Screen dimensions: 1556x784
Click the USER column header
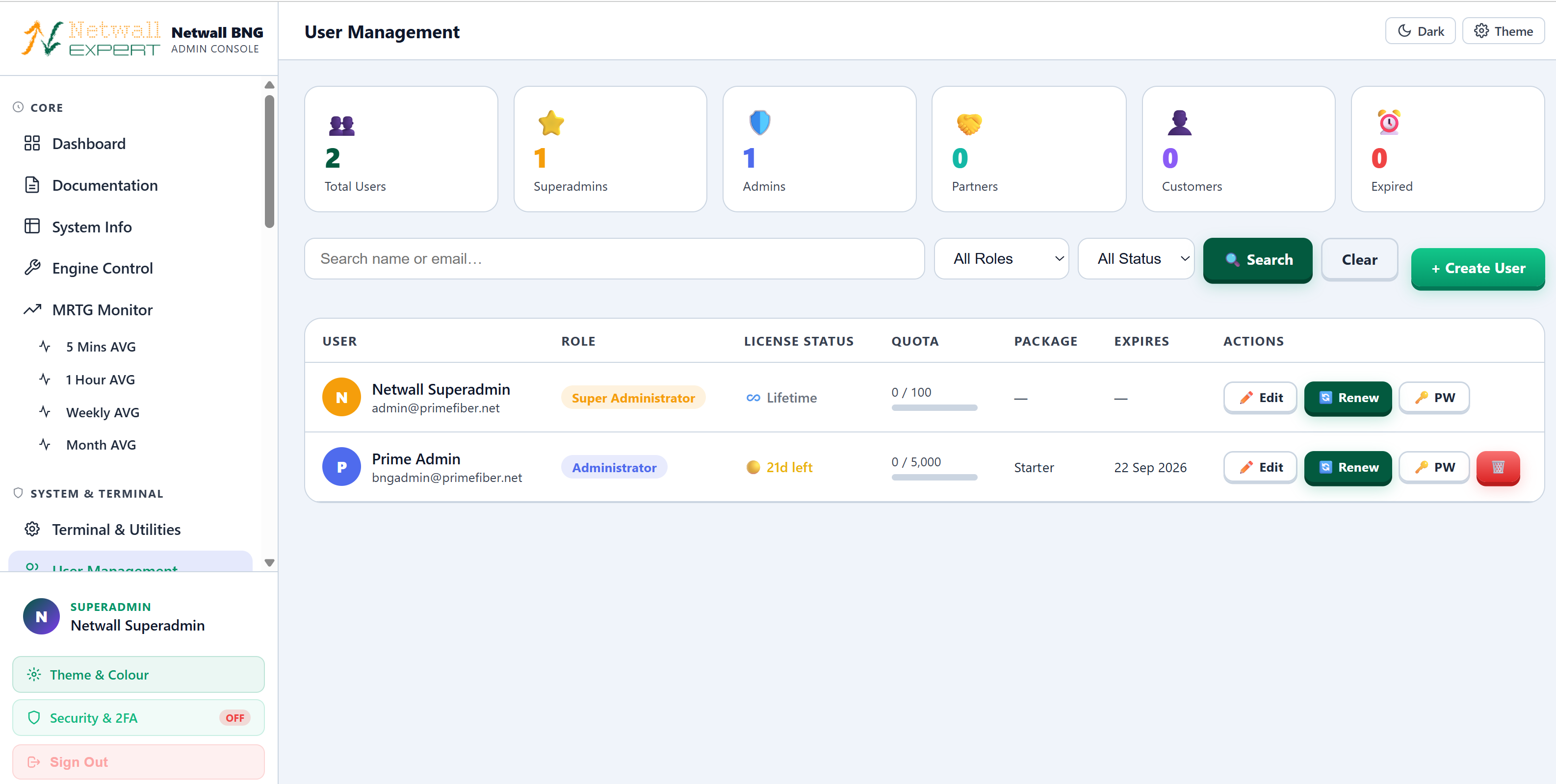[339, 341]
